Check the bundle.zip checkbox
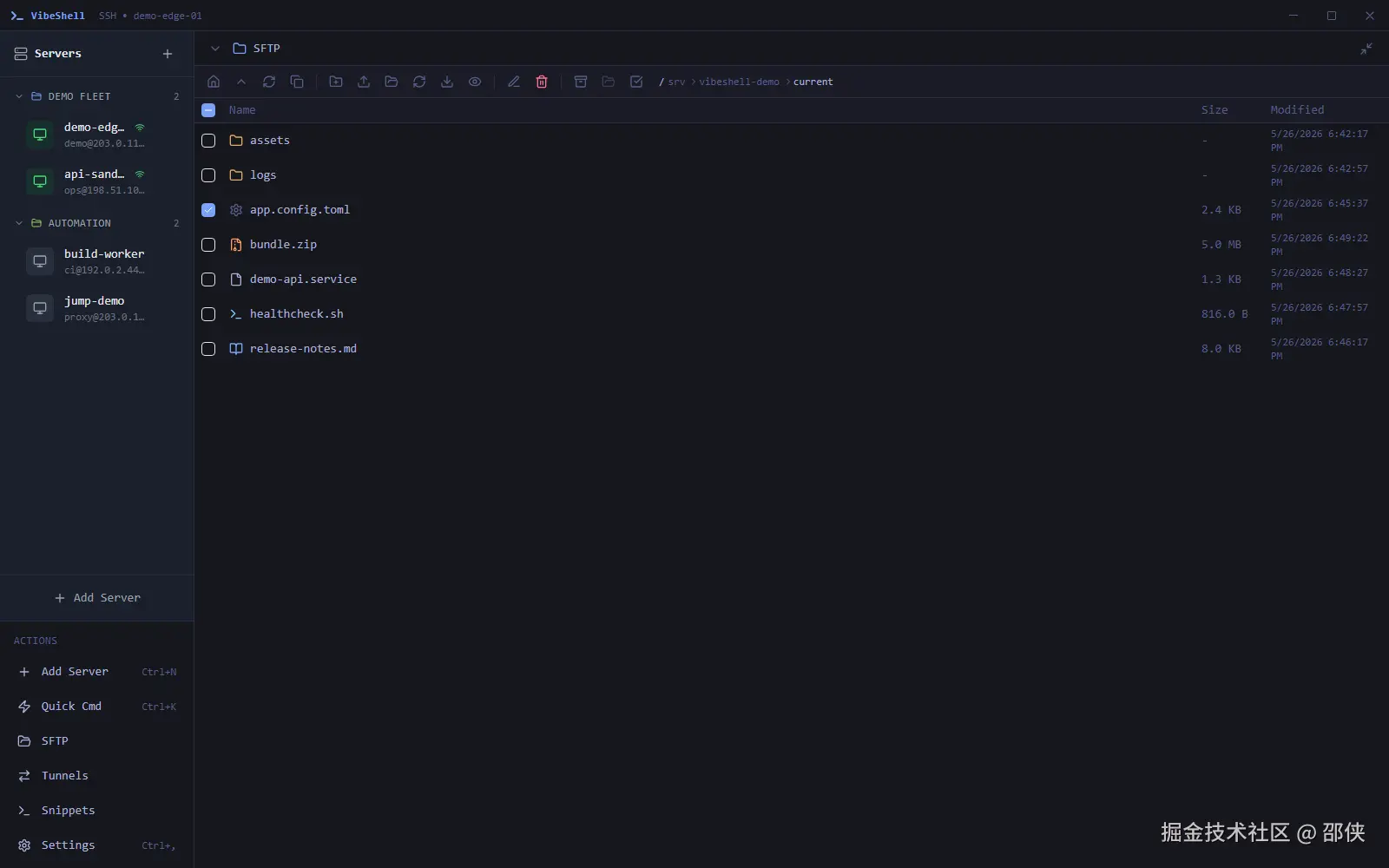Screen dimensions: 1389x868 point(208,245)
